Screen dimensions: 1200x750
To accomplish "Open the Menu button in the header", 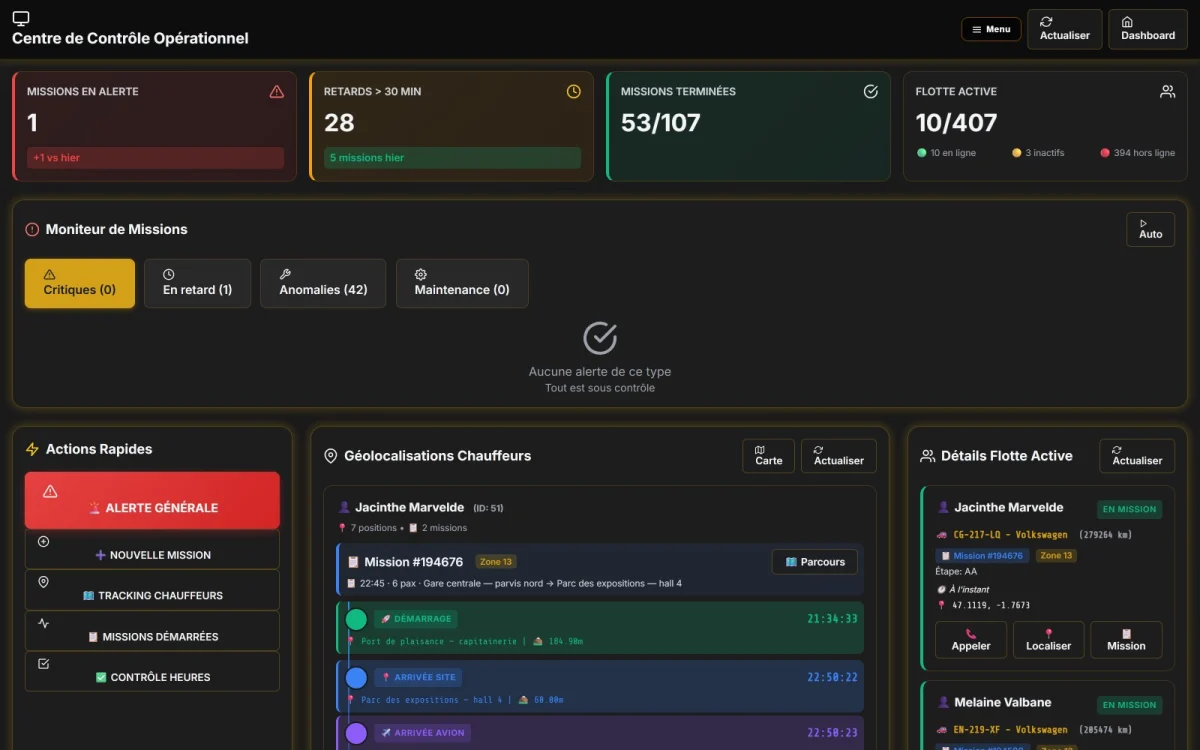I will 991,29.
